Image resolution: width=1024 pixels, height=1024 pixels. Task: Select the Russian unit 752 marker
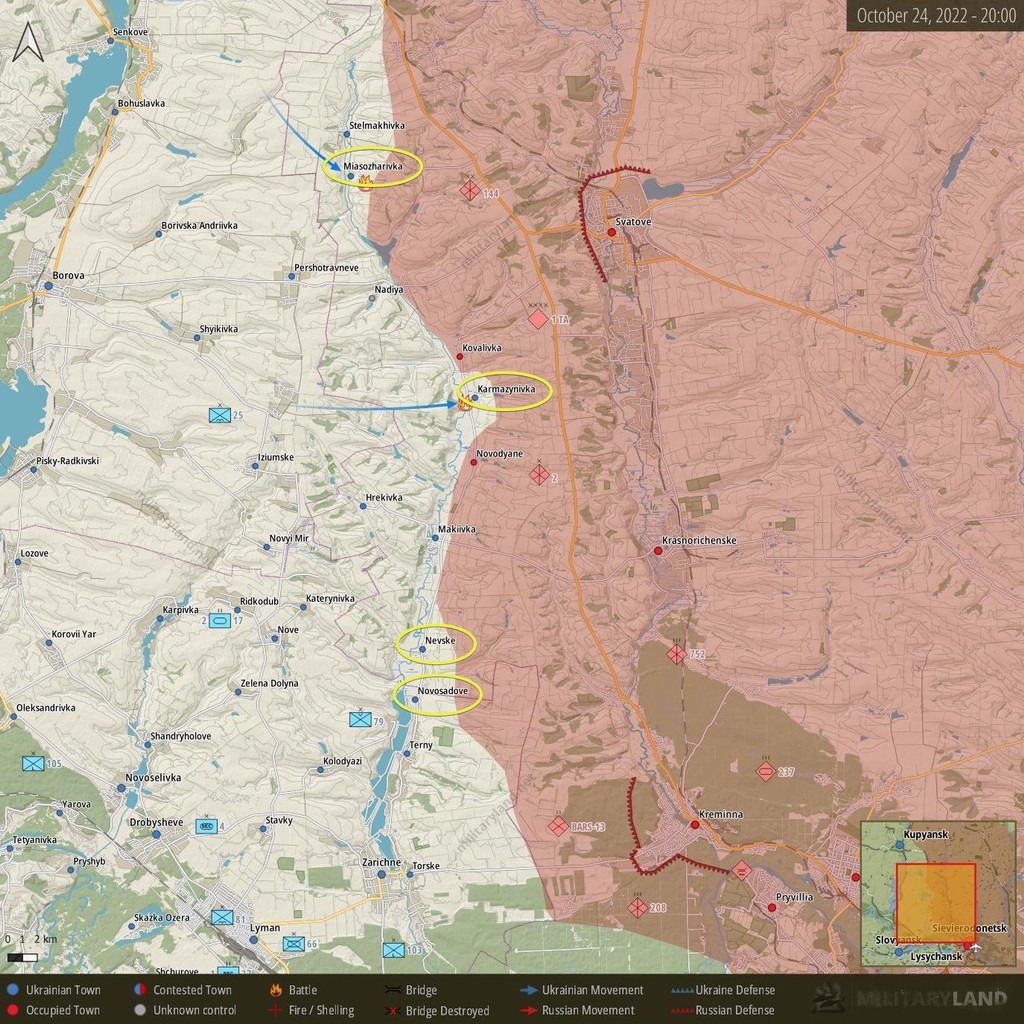click(x=677, y=653)
